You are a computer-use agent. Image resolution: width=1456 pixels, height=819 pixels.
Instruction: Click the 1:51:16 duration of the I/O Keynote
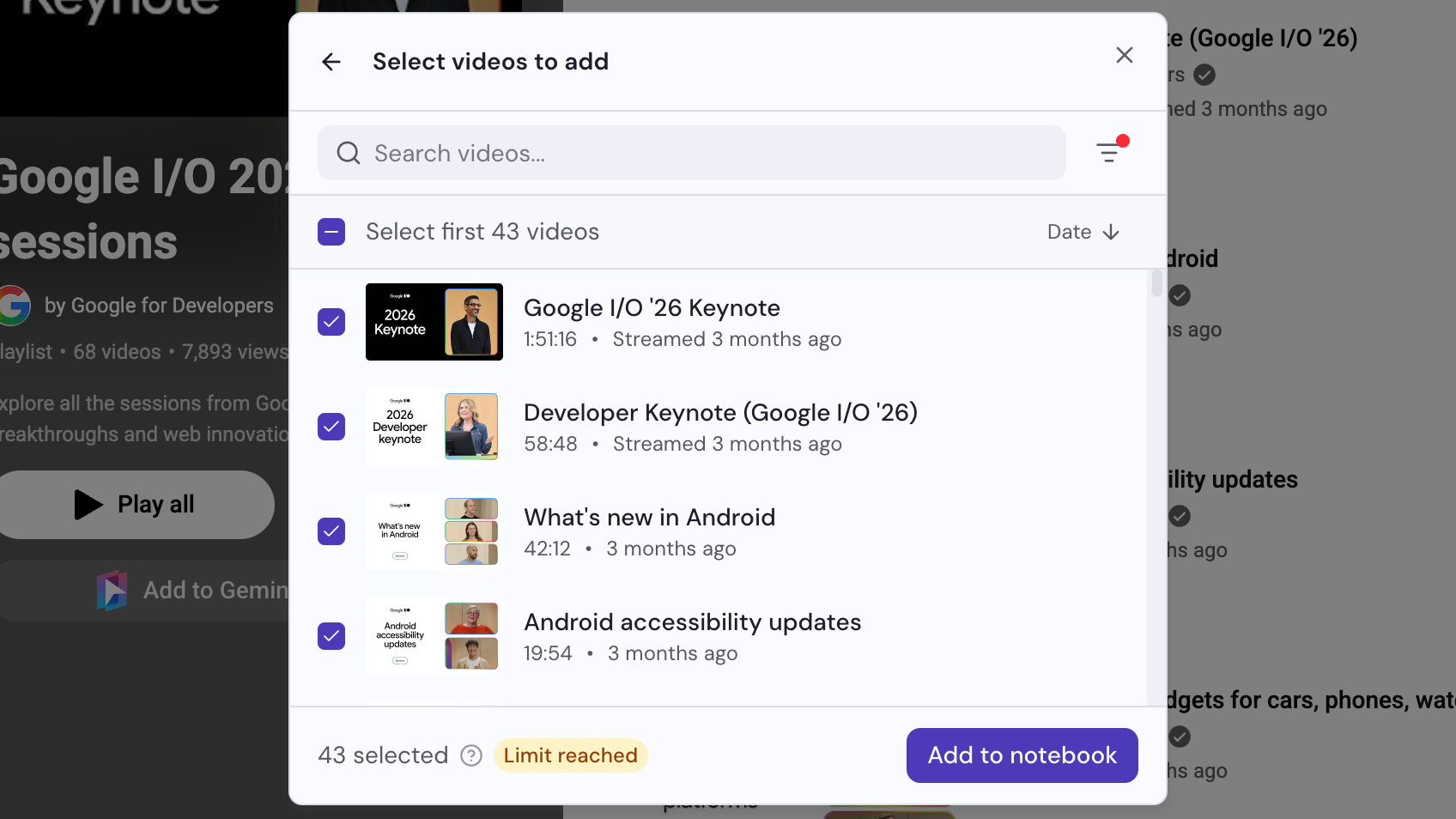coord(550,340)
